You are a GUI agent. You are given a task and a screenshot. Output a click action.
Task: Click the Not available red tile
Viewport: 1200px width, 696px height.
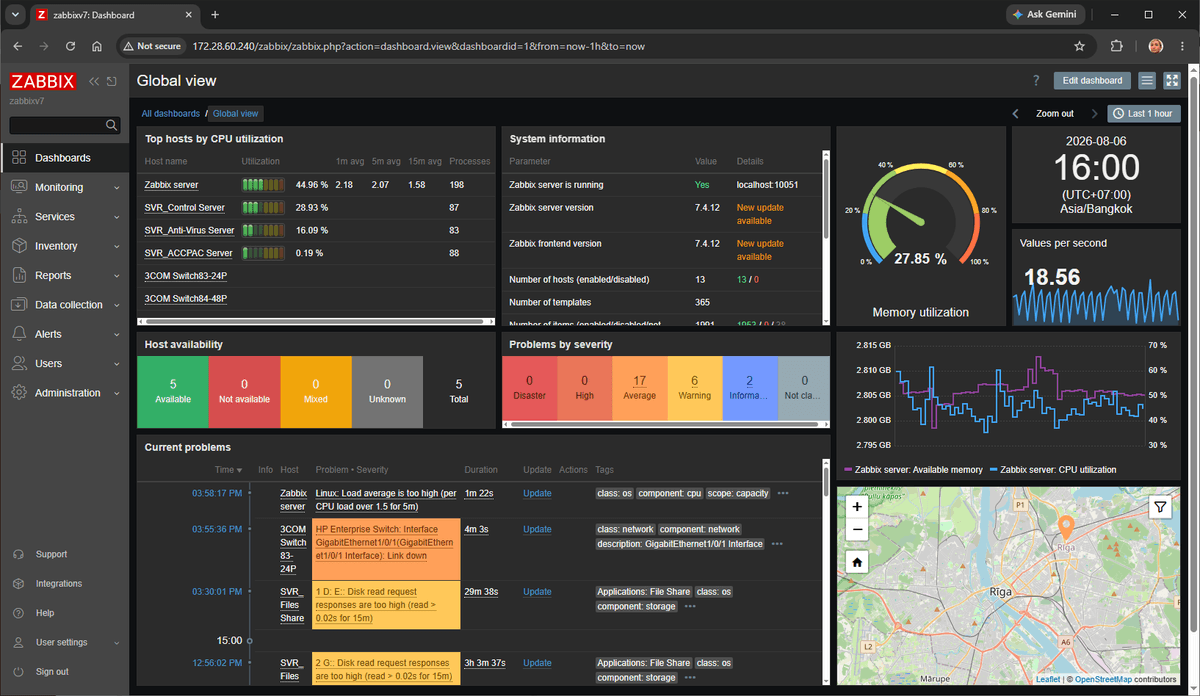click(x=244, y=391)
